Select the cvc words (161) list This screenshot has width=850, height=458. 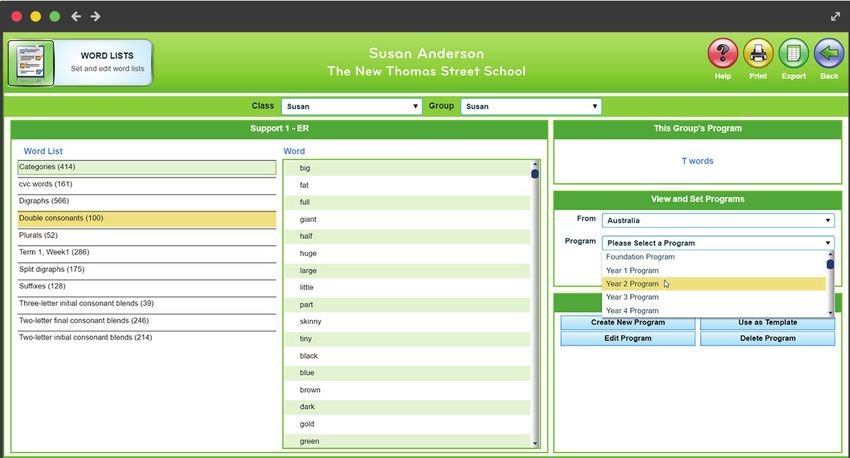tap(146, 185)
